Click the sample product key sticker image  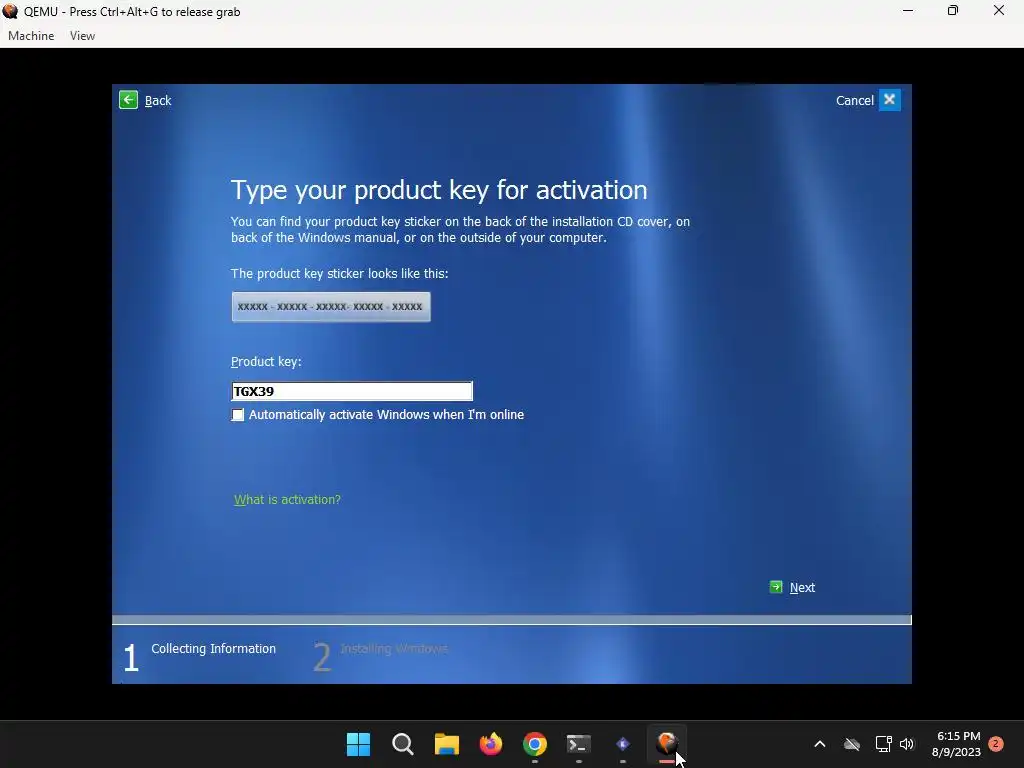(331, 307)
